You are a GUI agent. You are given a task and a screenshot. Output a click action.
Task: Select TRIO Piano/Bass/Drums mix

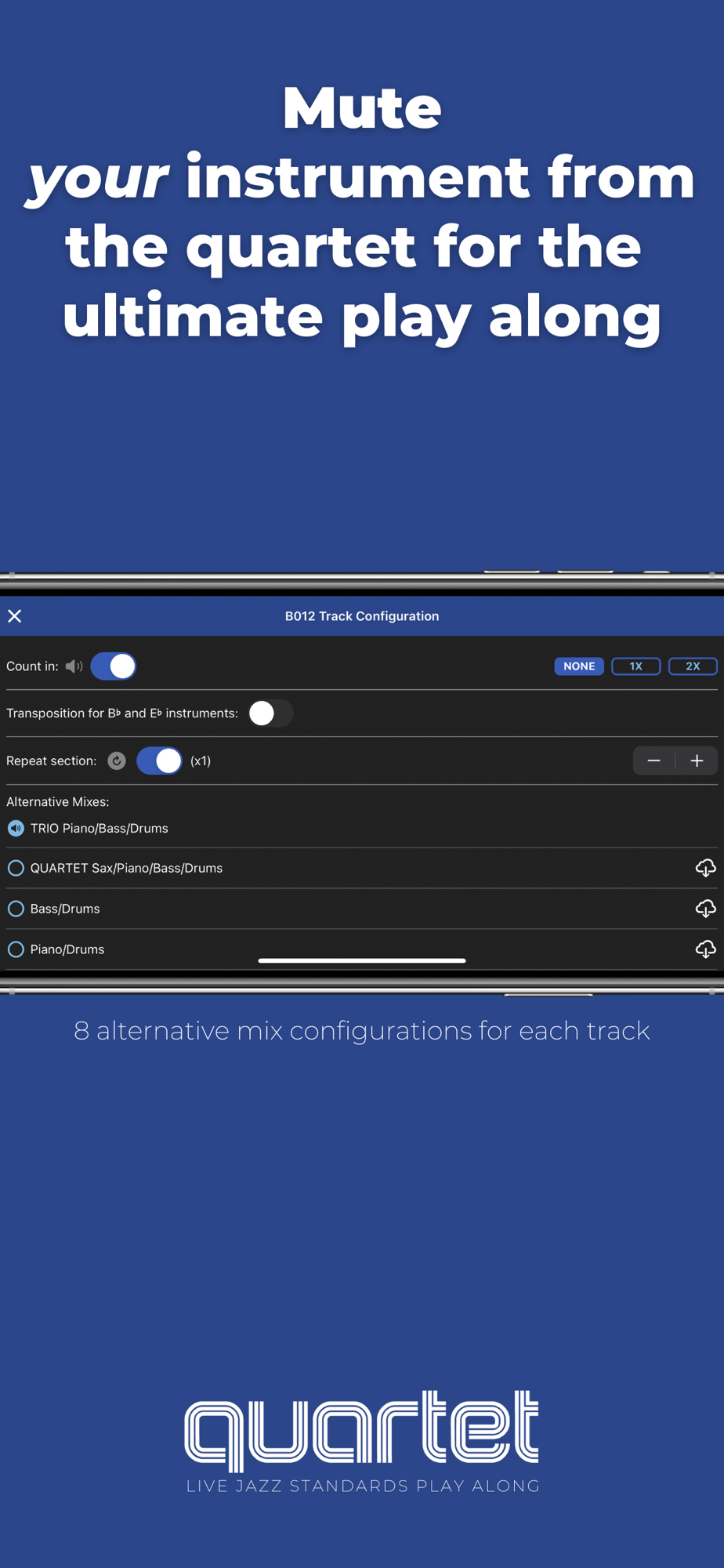[16, 829]
